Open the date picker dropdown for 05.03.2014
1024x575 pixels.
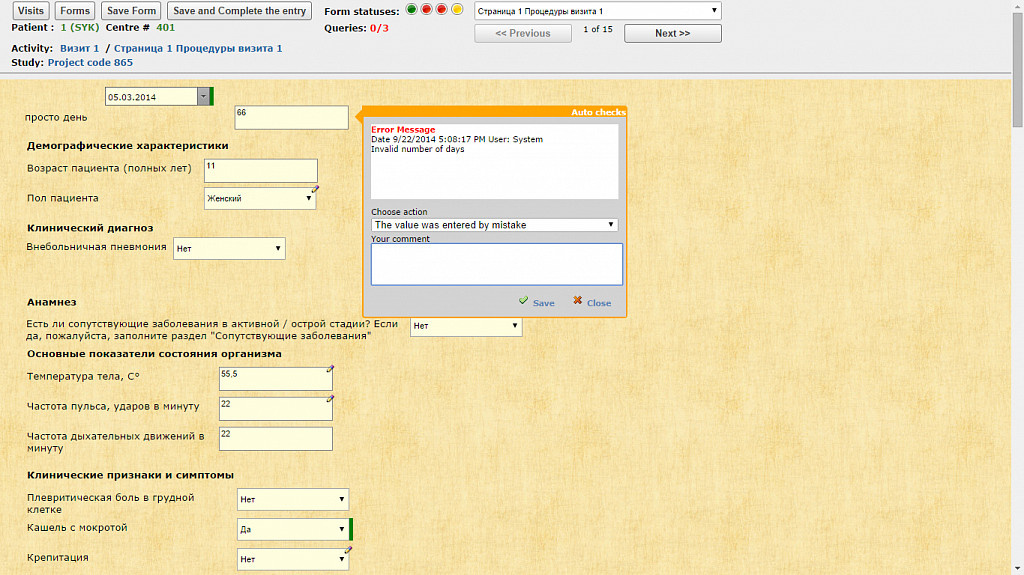tap(204, 97)
